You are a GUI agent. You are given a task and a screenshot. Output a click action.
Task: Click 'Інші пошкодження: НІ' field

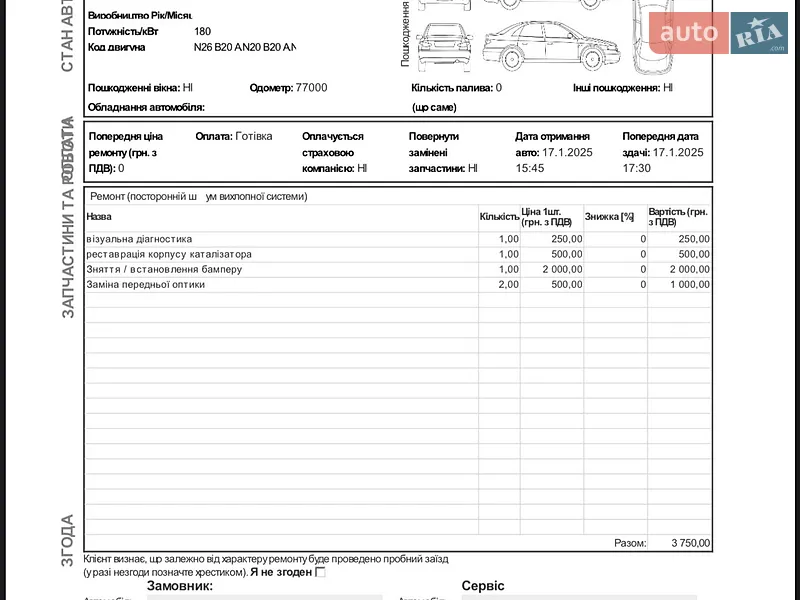coord(622,88)
